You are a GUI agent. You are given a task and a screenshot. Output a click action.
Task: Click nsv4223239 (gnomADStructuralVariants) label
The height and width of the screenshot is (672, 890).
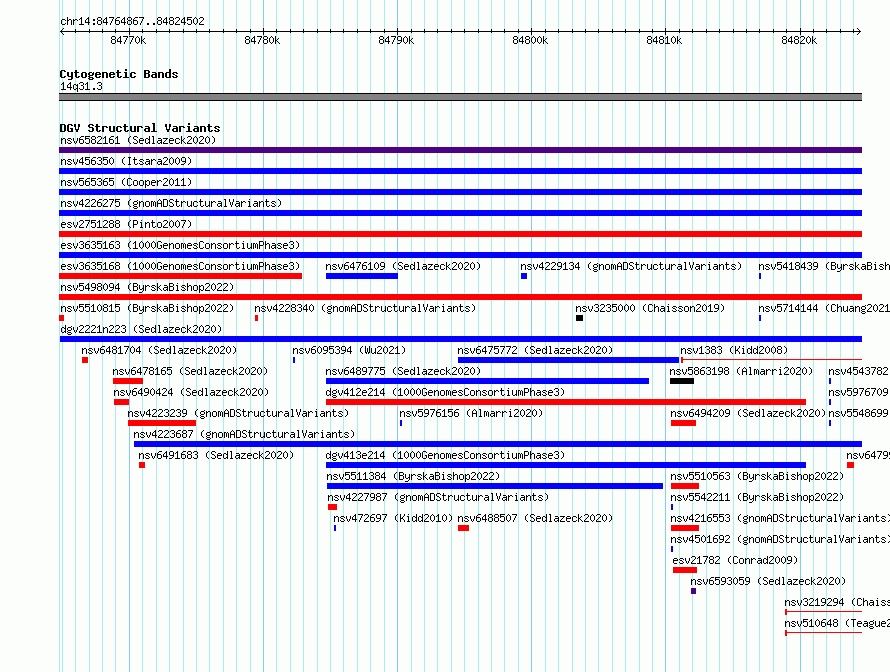(x=238, y=413)
